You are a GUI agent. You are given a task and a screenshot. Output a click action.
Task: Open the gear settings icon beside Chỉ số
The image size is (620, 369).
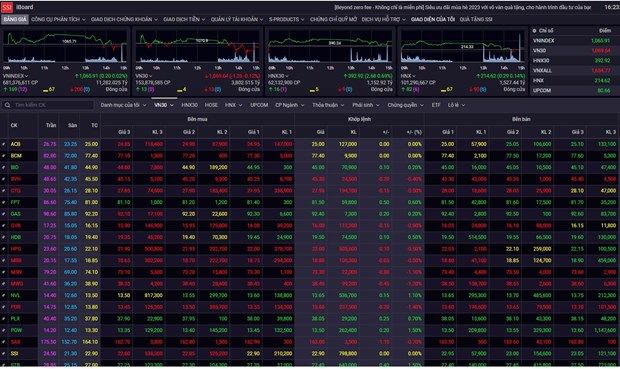[x=534, y=30]
